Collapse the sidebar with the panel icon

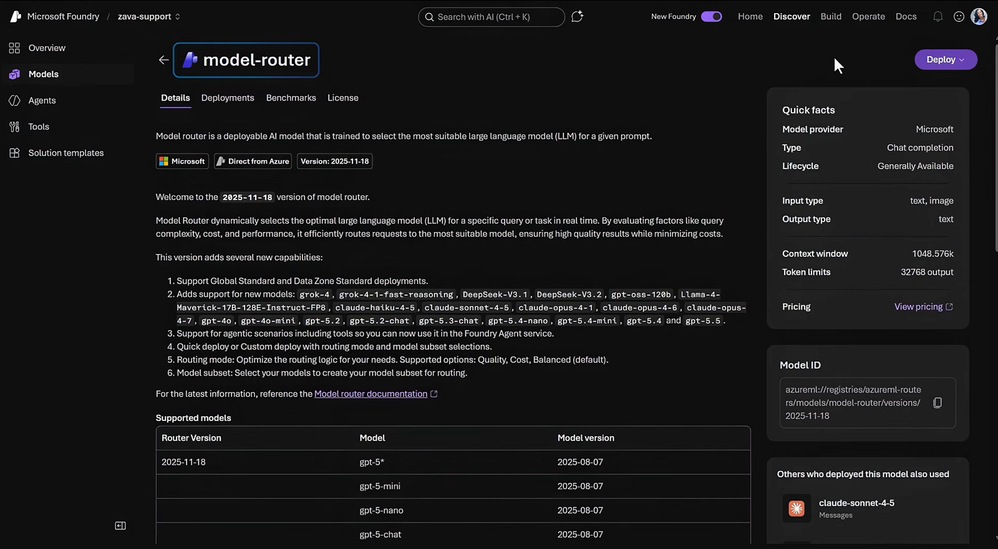[x=120, y=525]
